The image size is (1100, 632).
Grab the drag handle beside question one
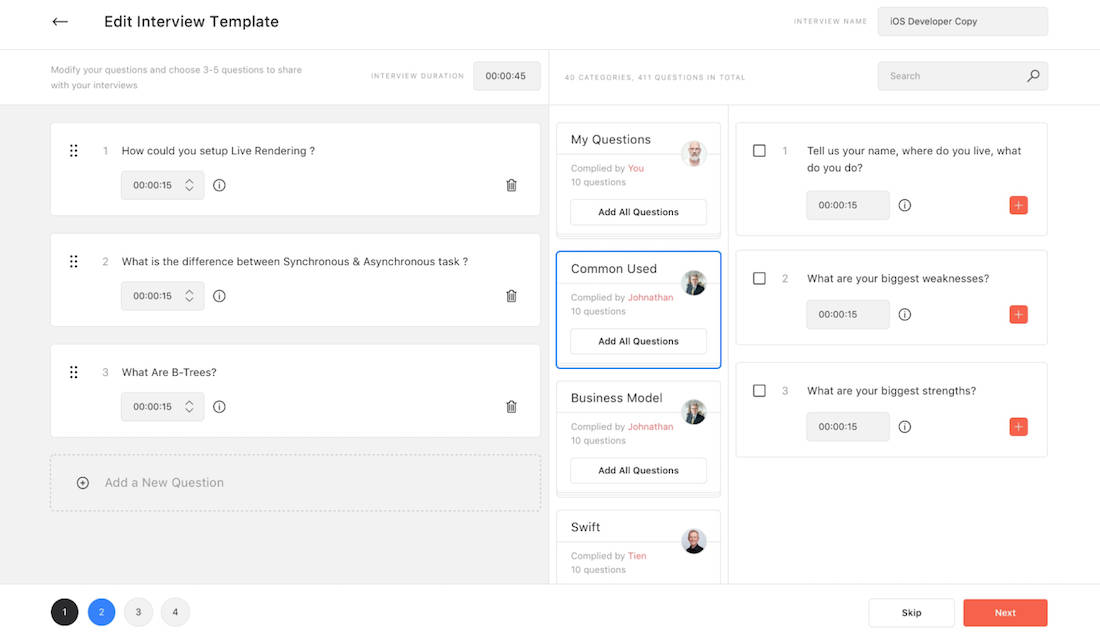tap(73, 150)
